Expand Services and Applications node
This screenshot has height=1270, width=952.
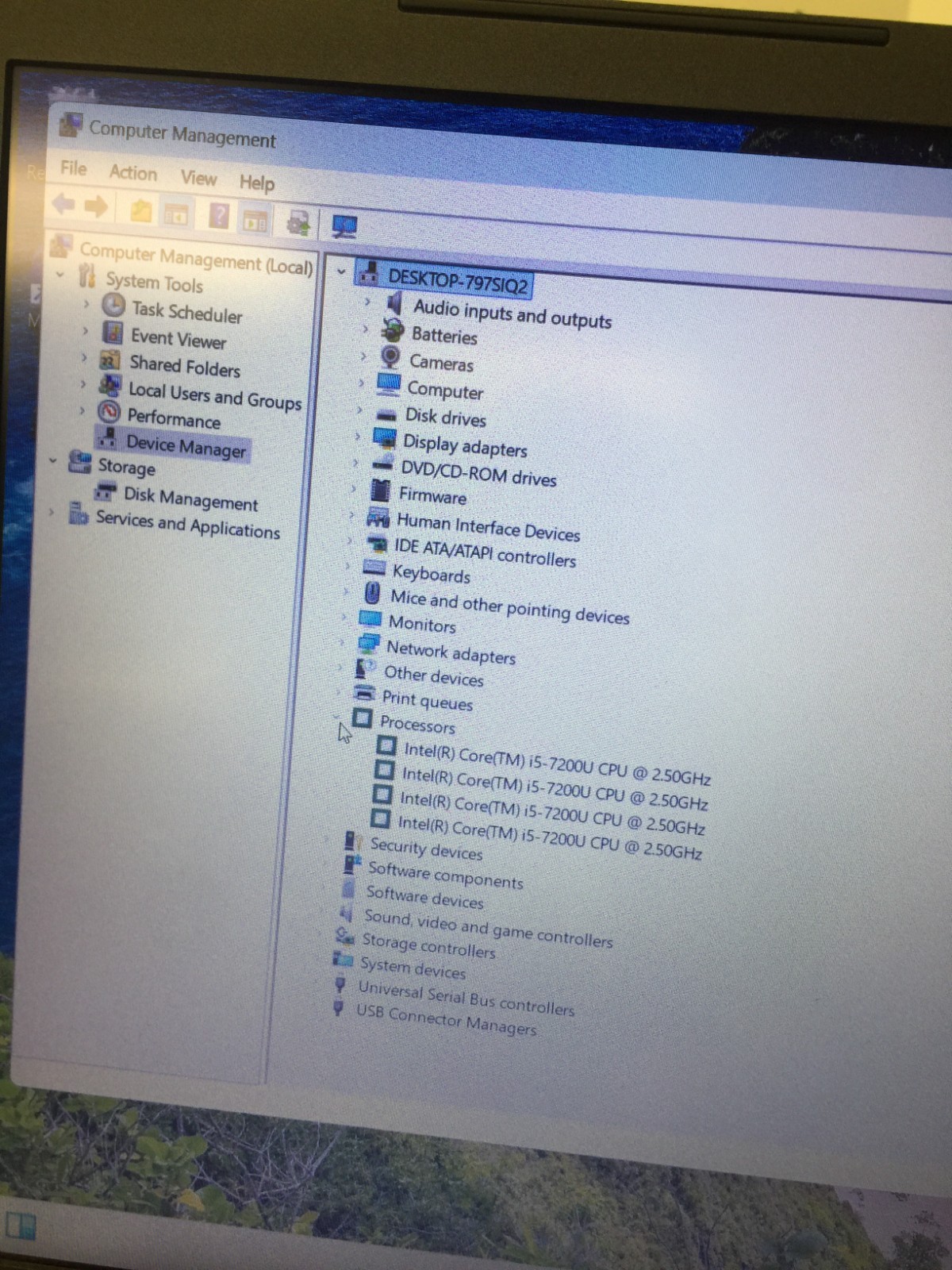(52, 512)
